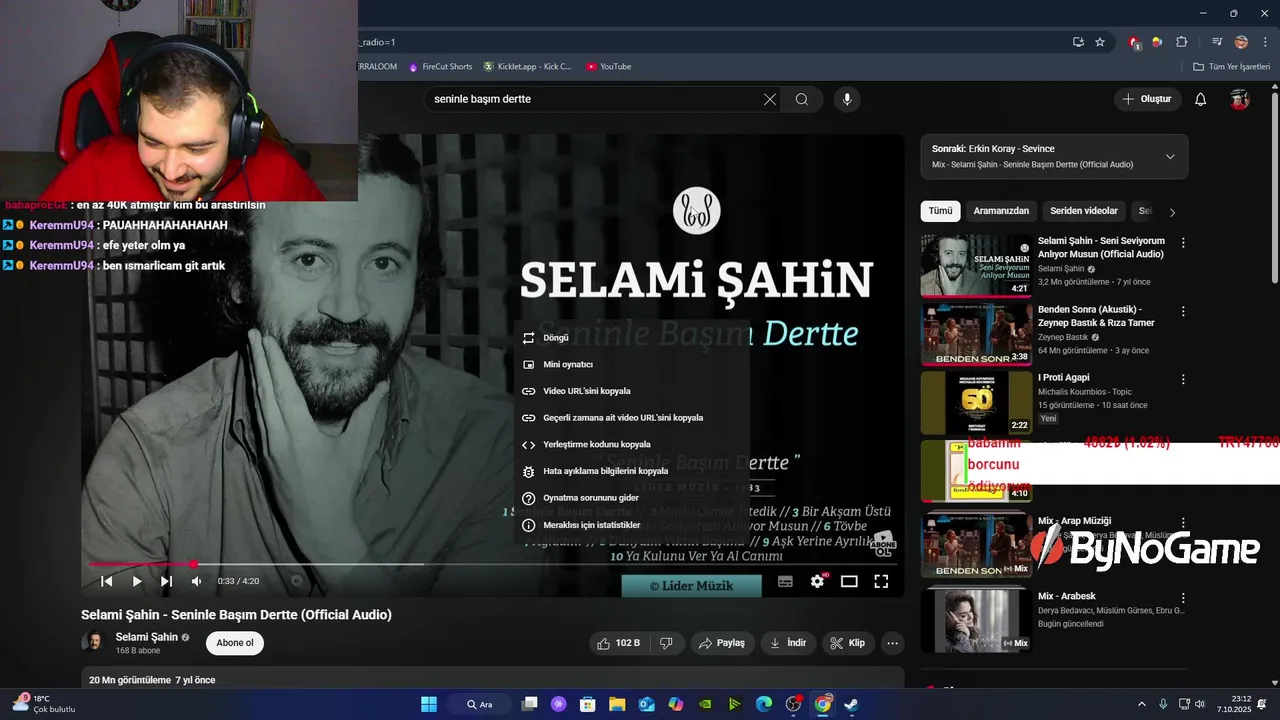Switch the player to theater mode

coord(849,581)
